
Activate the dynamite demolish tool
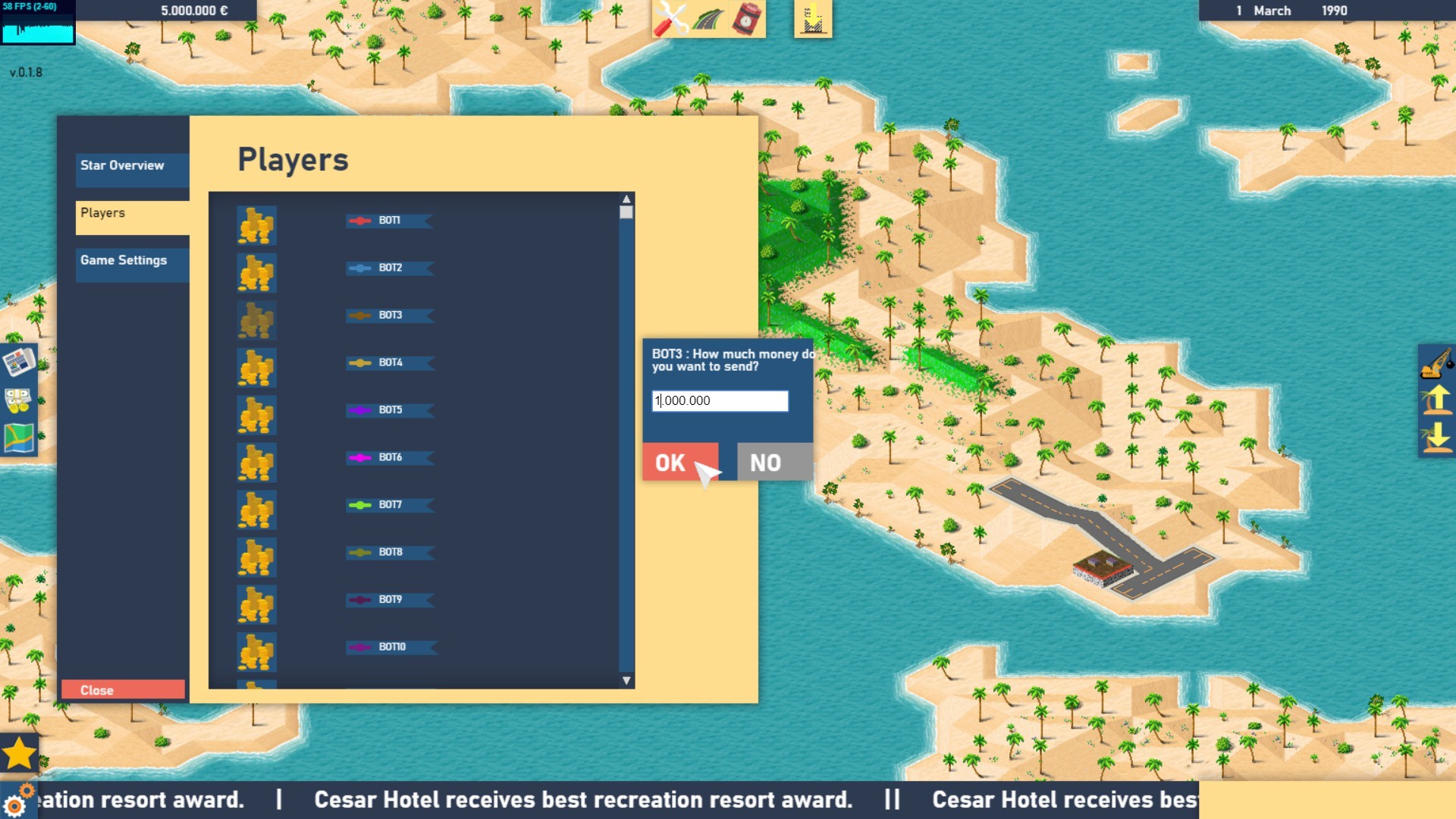pos(746,19)
